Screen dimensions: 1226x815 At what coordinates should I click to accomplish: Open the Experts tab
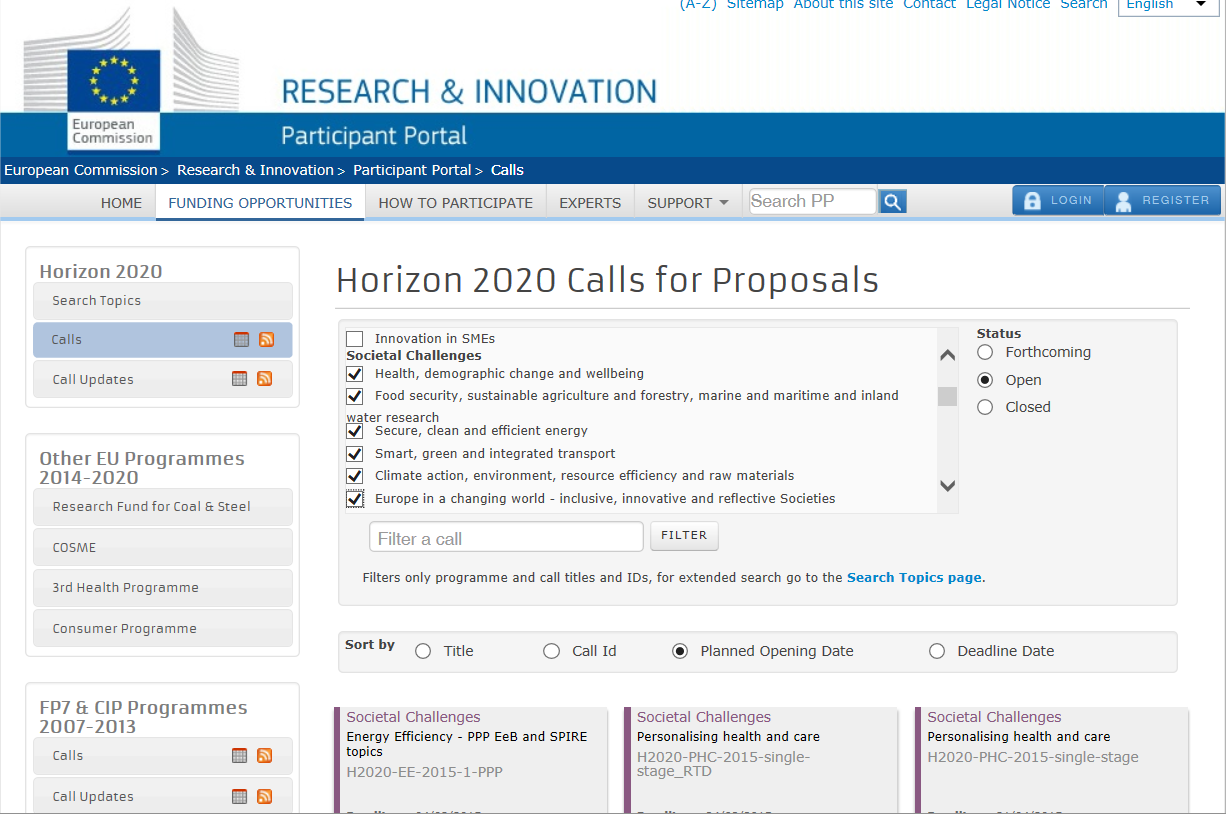pyautogui.click(x=590, y=202)
